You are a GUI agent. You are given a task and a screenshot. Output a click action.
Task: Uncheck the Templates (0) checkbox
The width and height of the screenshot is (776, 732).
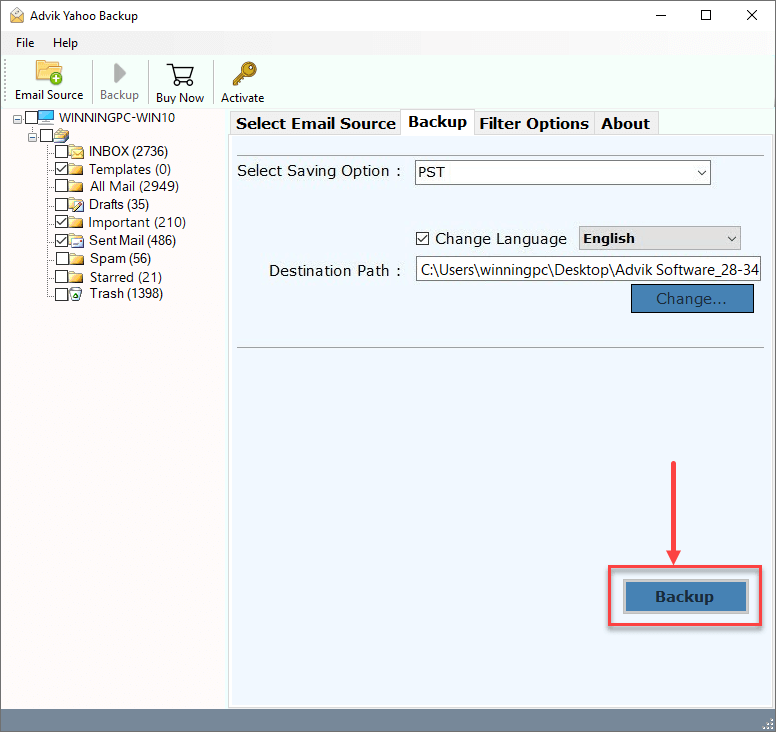pyautogui.click(x=62, y=169)
